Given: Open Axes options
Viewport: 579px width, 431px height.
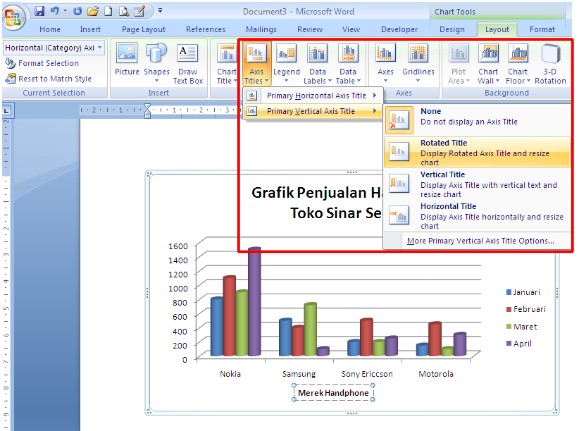Looking at the screenshot, I should coord(385,63).
